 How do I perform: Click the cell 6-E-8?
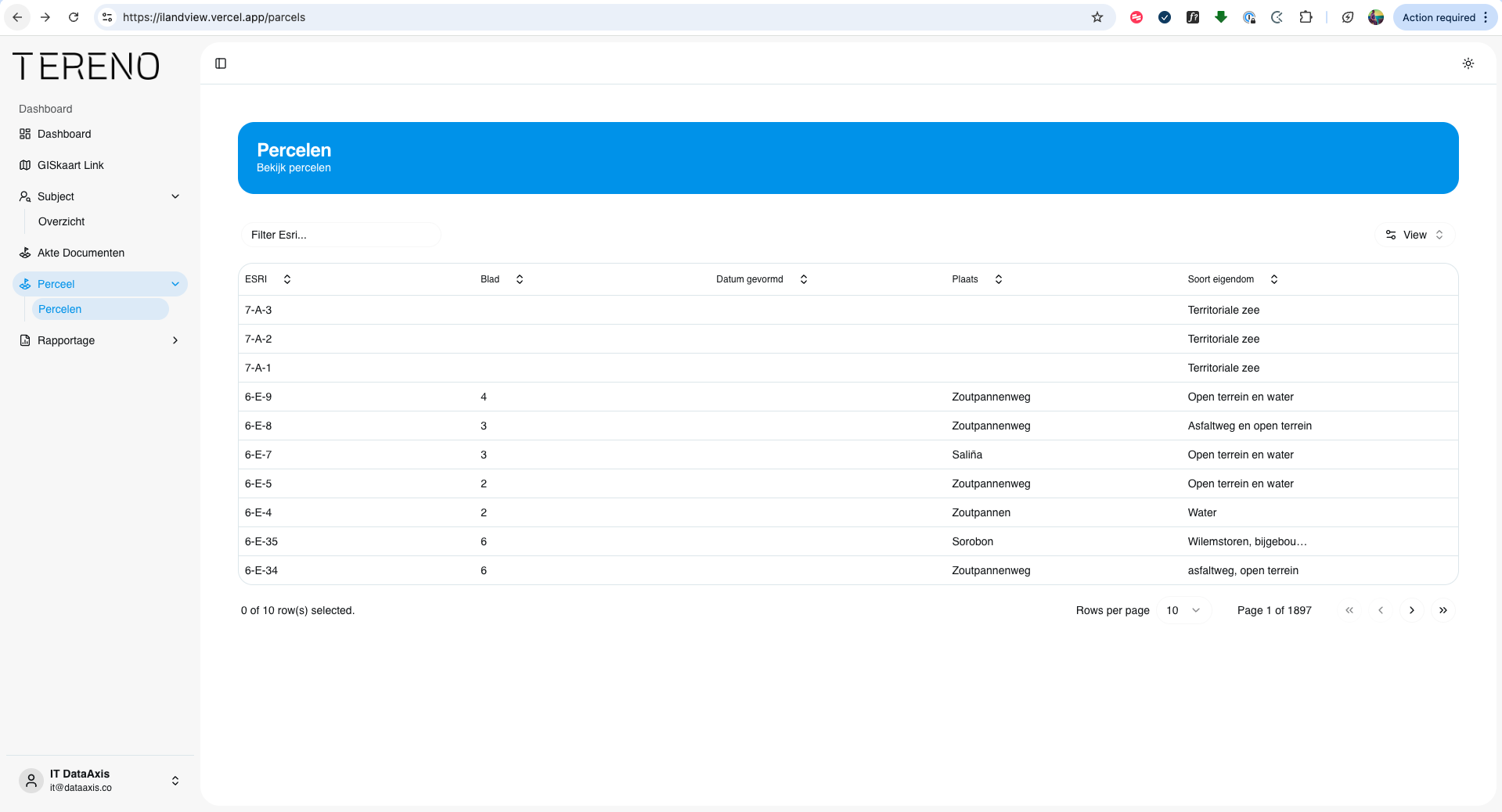coord(258,426)
